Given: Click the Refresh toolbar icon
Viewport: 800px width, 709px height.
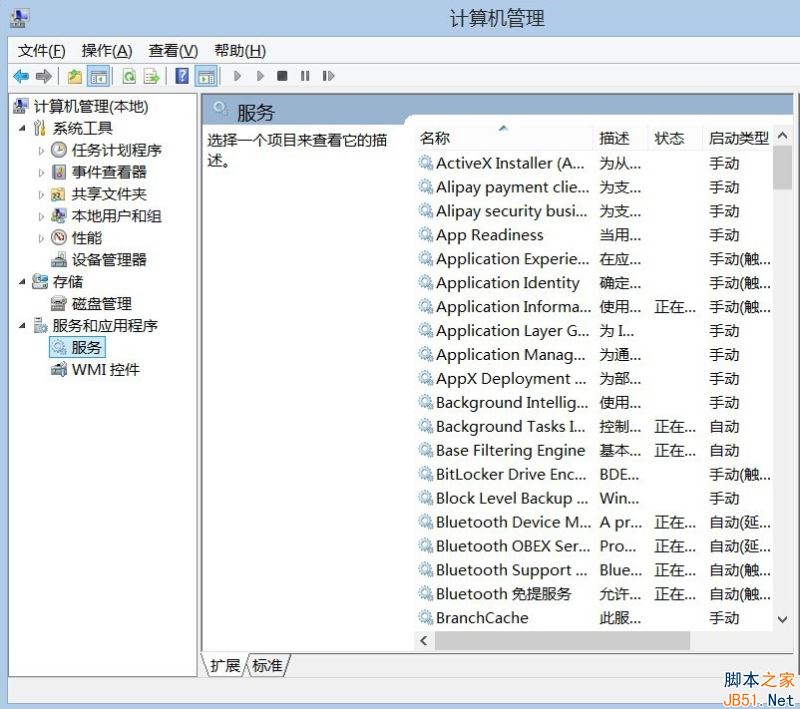Looking at the screenshot, I should coord(129,77).
